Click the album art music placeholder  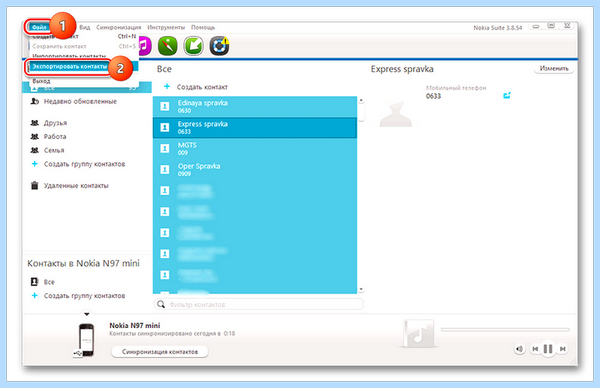pos(419,333)
